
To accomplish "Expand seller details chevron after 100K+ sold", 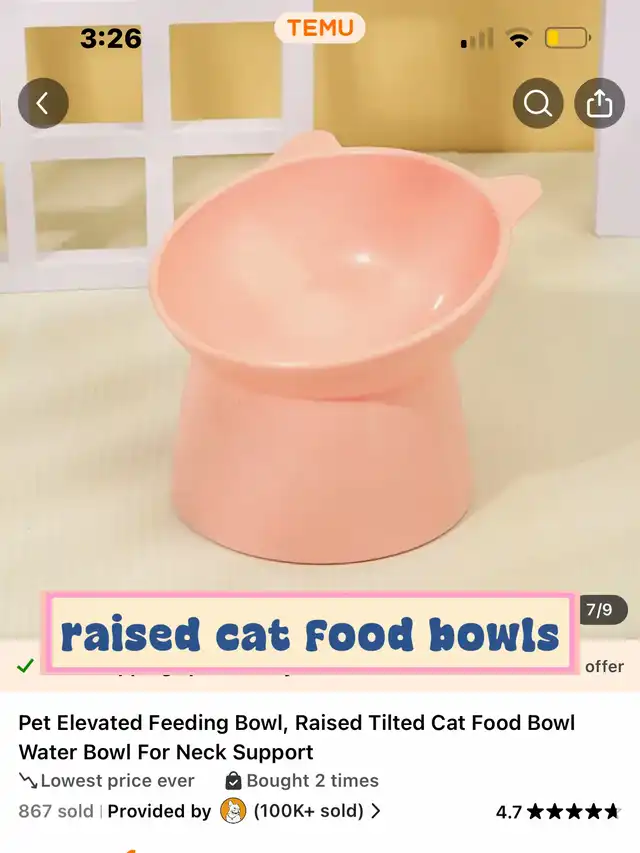I will [376, 811].
